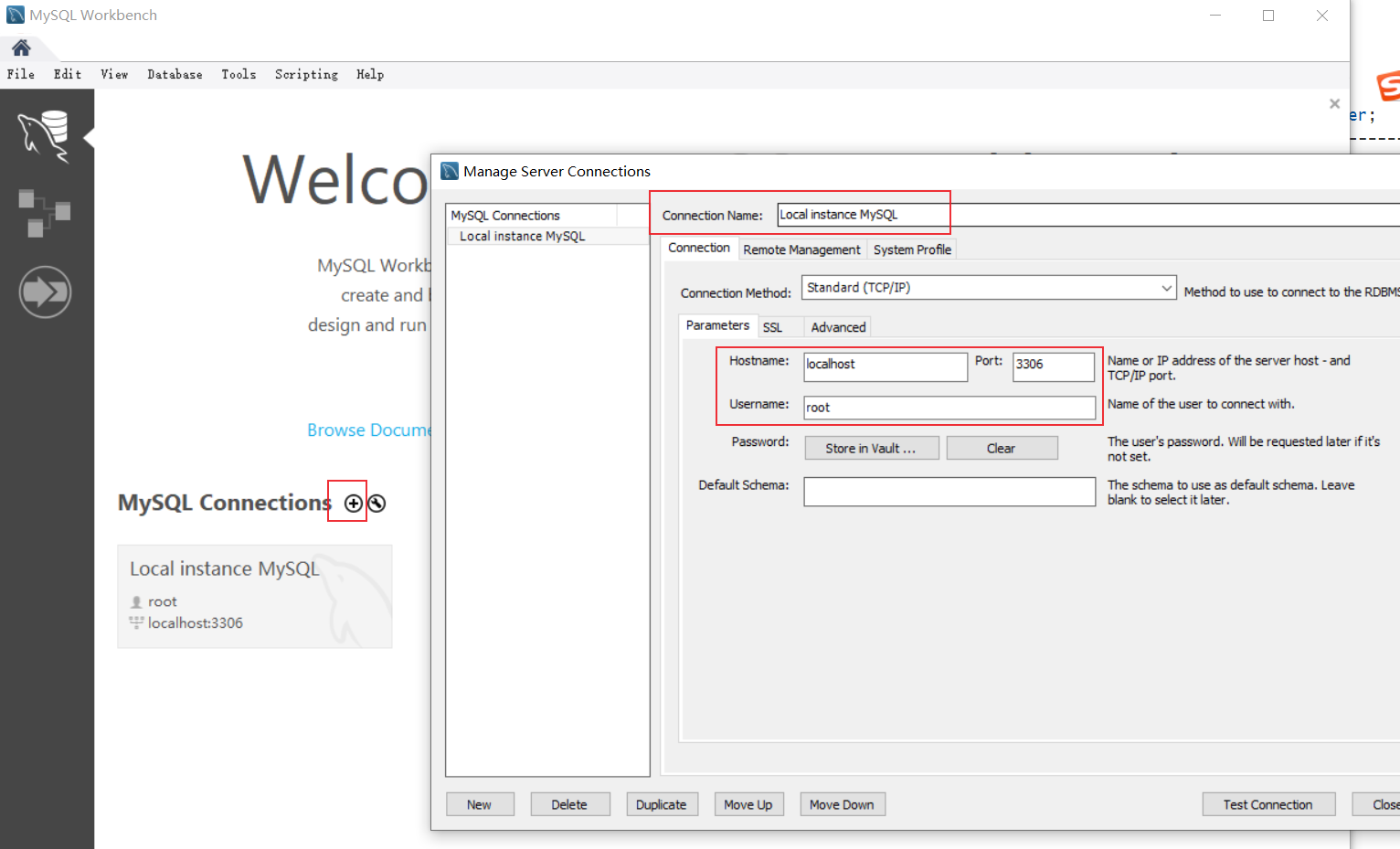Maximize the MySQL Workbench window

(1268, 16)
